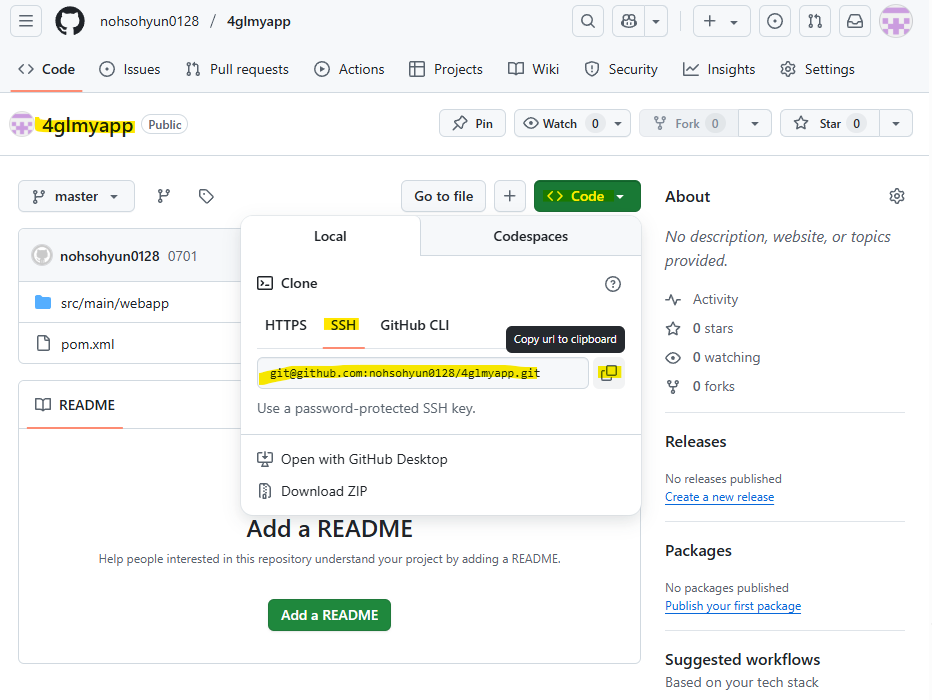Image resolution: width=932 pixels, height=700 pixels.
Task: Toggle the green Code dropdown button
Action: (x=587, y=196)
